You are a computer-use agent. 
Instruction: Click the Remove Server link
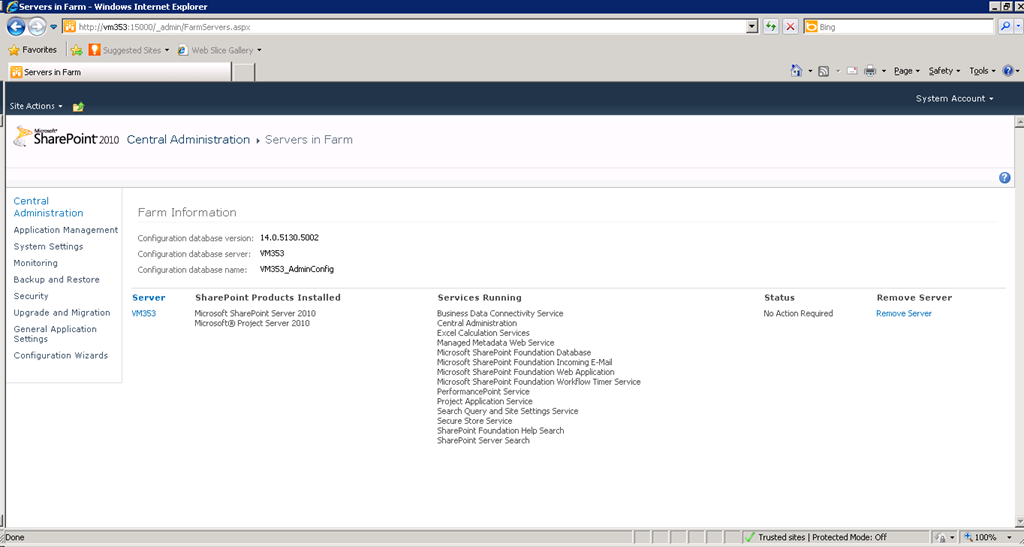click(x=903, y=314)
